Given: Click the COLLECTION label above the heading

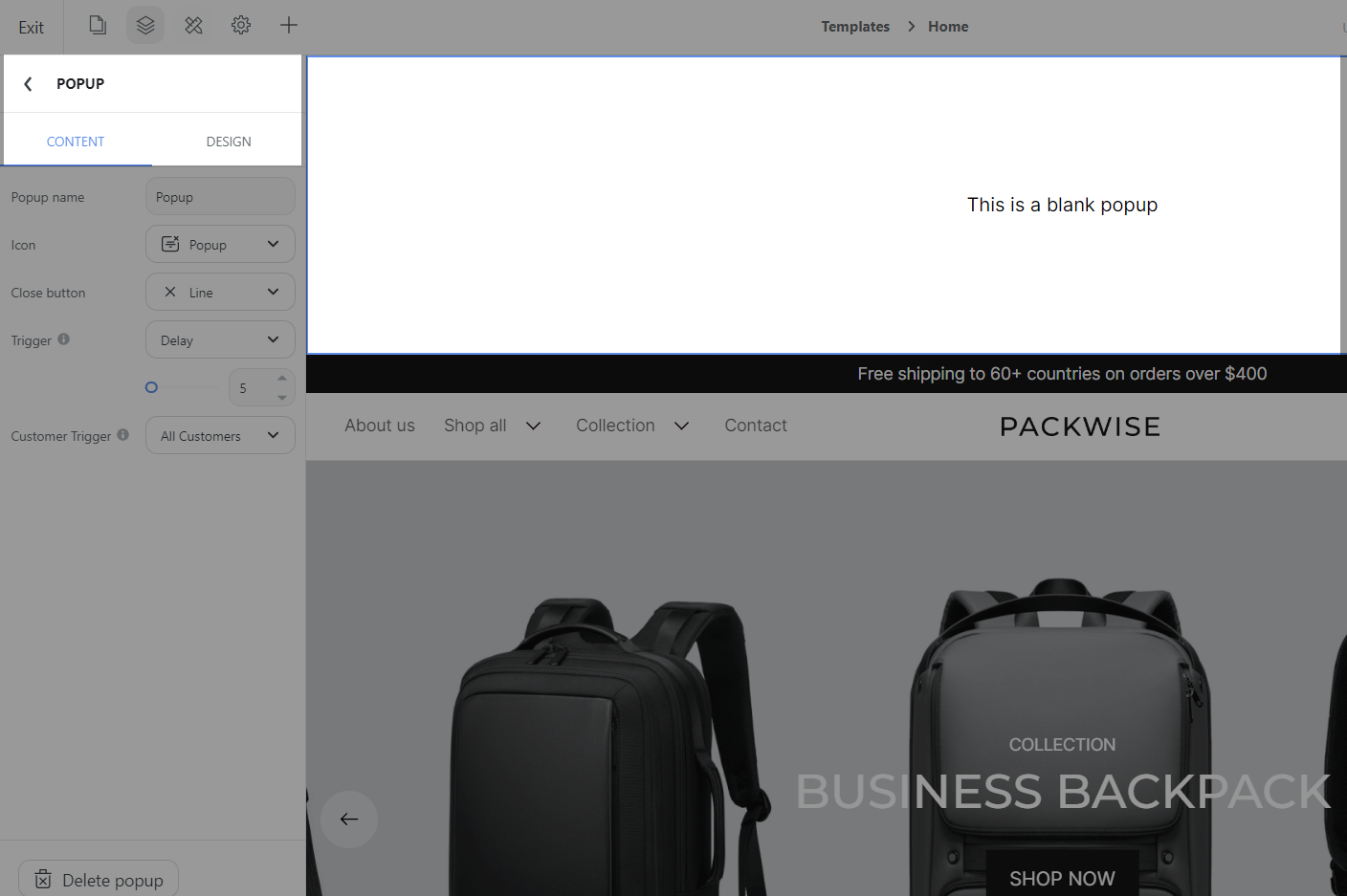Looking at the screenshot, I should tap(1062, 745).
